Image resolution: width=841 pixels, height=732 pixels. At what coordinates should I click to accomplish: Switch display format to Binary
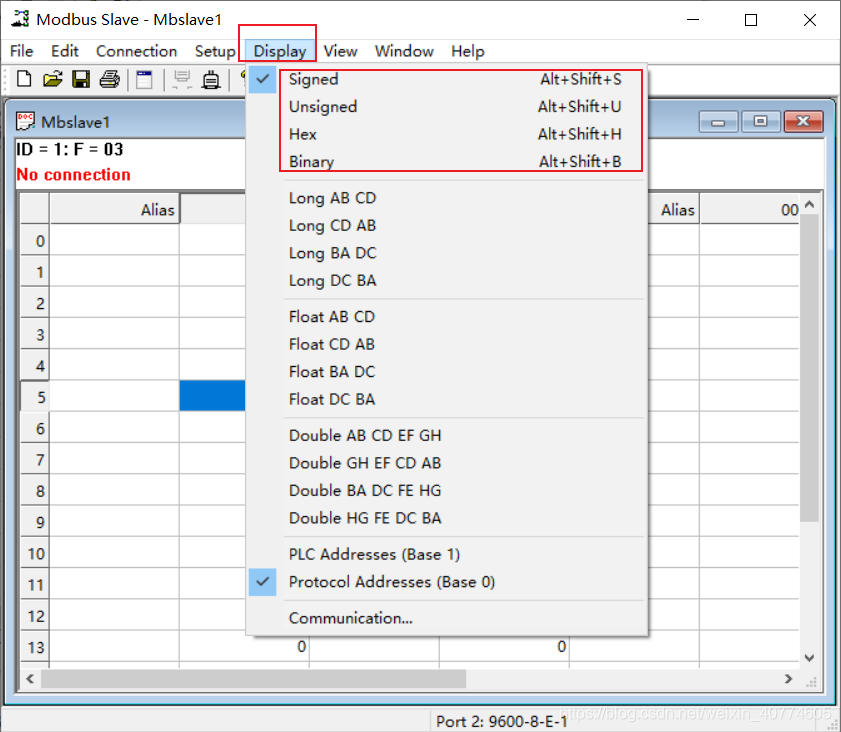pyautogui.click(x=447, y=161)
